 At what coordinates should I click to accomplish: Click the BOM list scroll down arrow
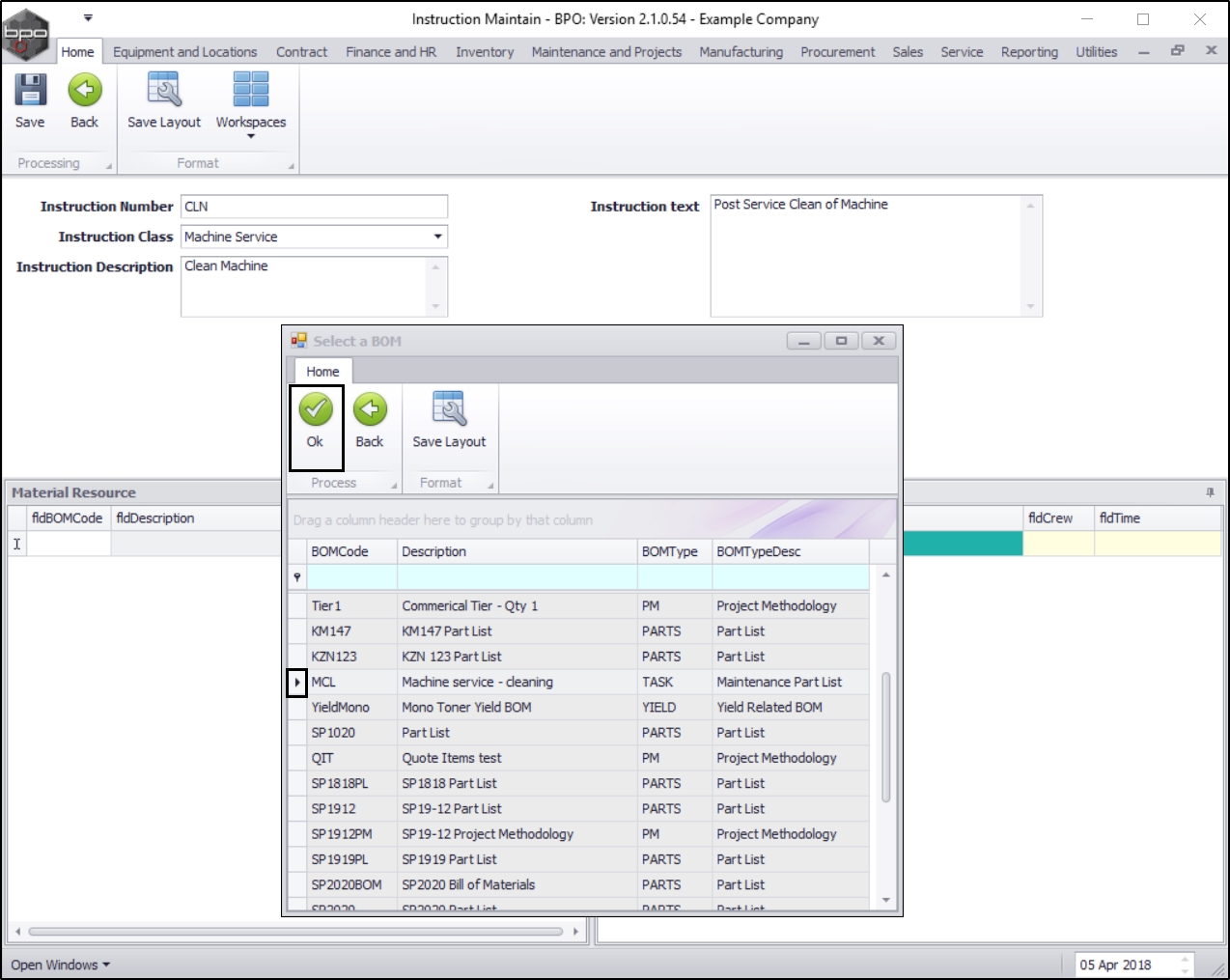(885, 900)
